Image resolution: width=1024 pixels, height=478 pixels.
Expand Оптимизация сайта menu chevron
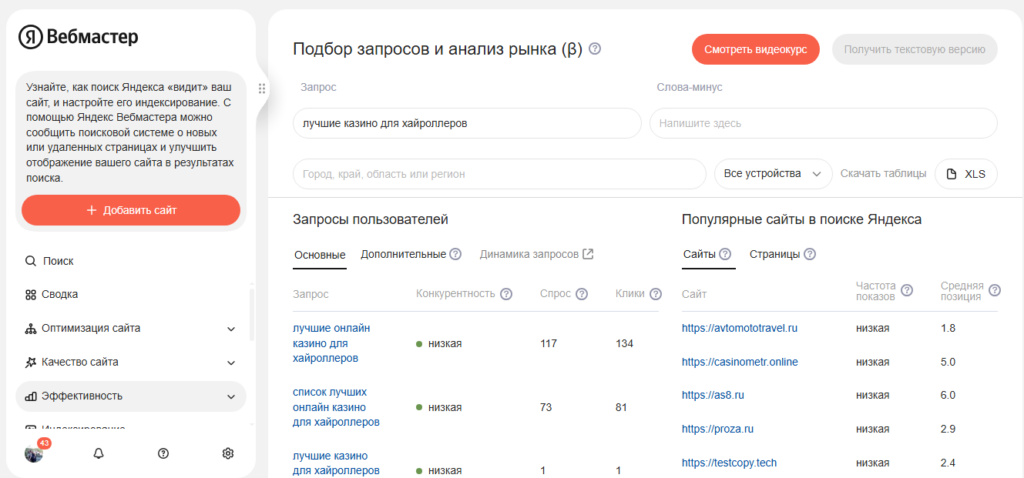231,328
